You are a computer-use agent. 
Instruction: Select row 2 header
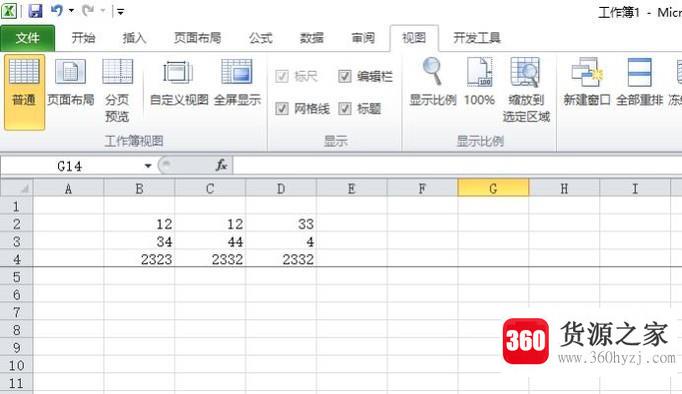pyautogui.click(x=17, y=224)
